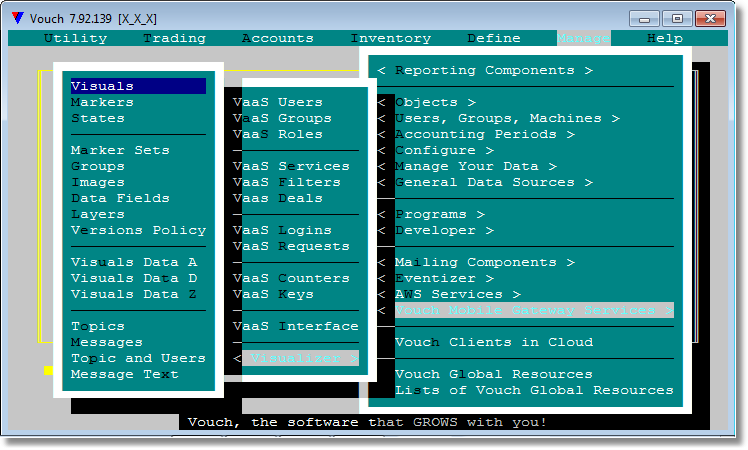Open the Inventory menu
The image size is (748, 450).
[x=391, y=38]
